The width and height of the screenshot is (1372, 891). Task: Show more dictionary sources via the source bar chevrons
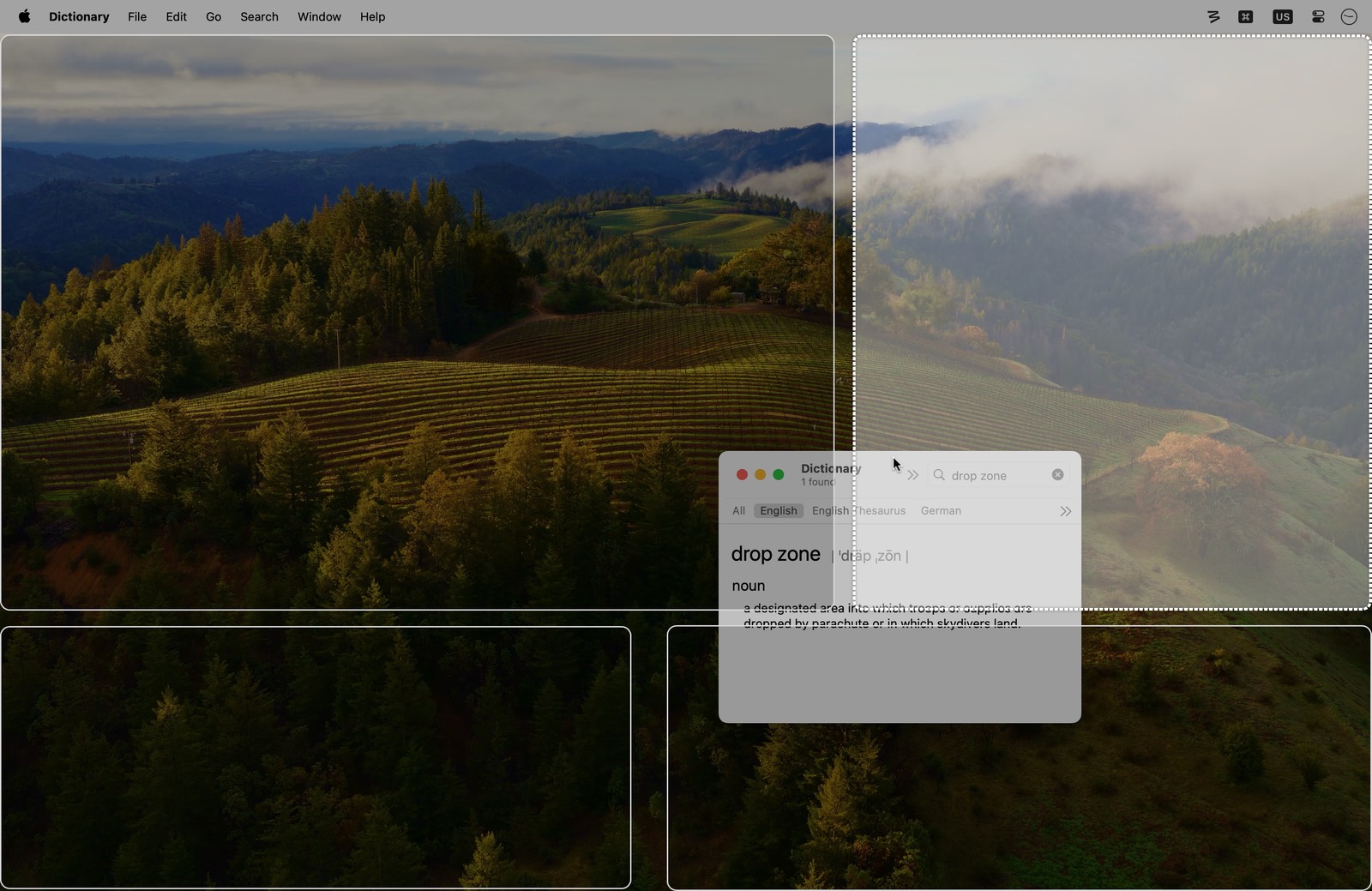click(1065, 511)
